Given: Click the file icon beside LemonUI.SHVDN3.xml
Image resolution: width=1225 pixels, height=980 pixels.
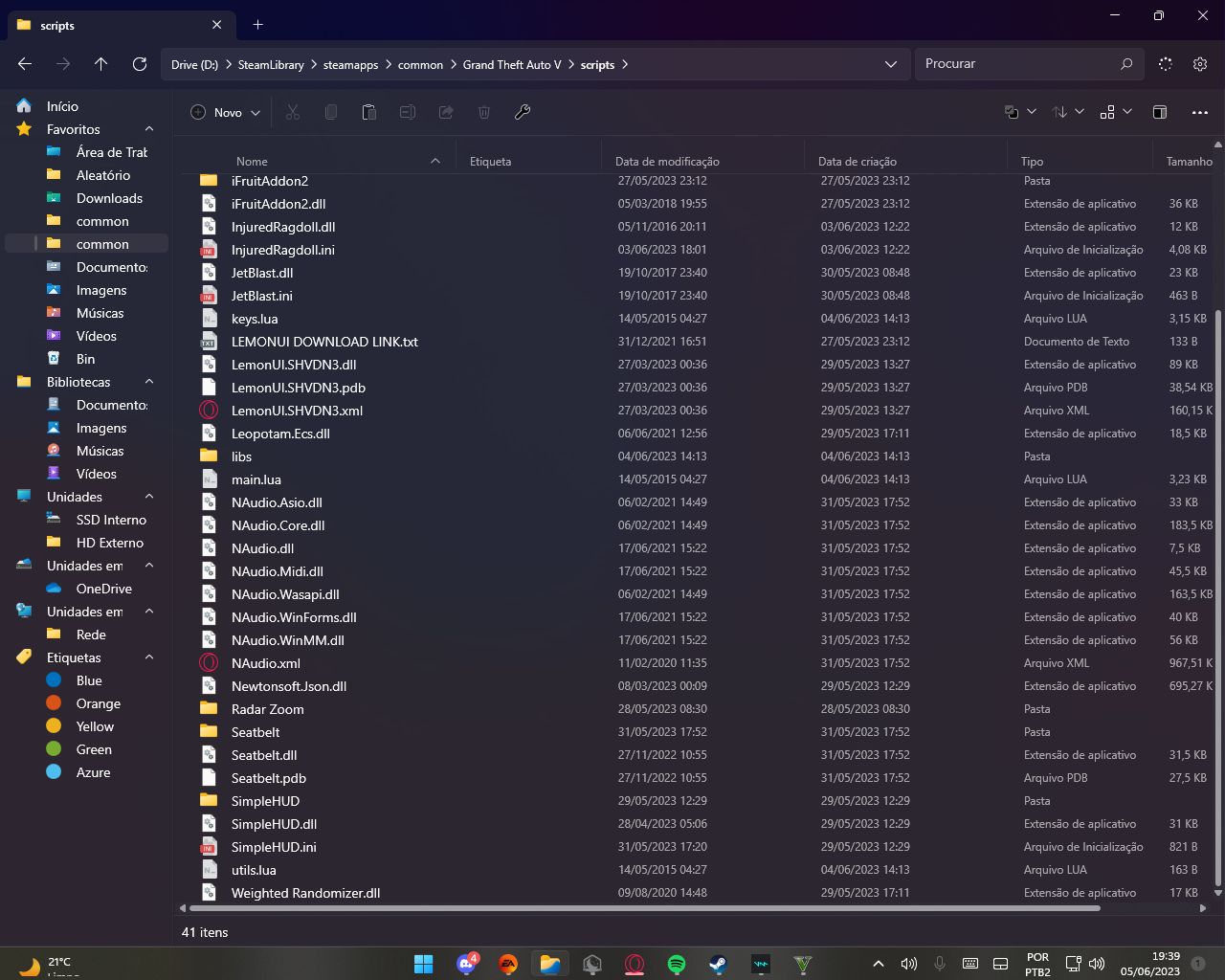Looking at the screenshot, I should tap(209, 411).
